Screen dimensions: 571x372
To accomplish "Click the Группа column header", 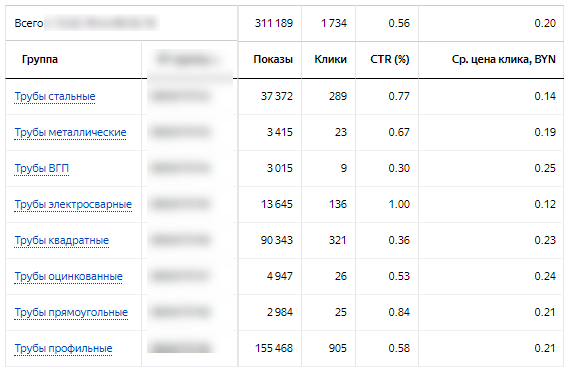I will click(x=40, y=59).
